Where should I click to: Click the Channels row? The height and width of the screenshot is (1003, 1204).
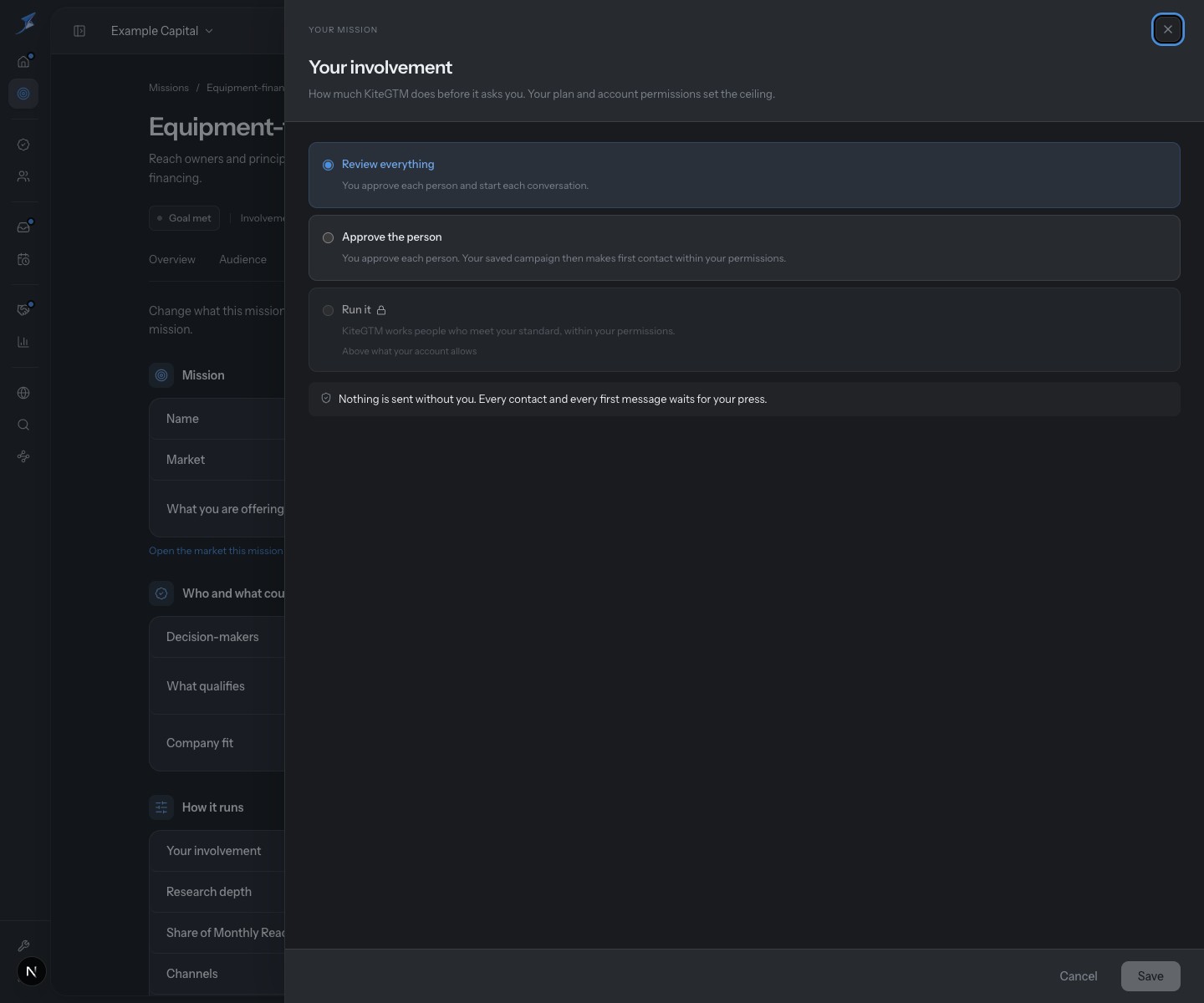tap(217, 974)
